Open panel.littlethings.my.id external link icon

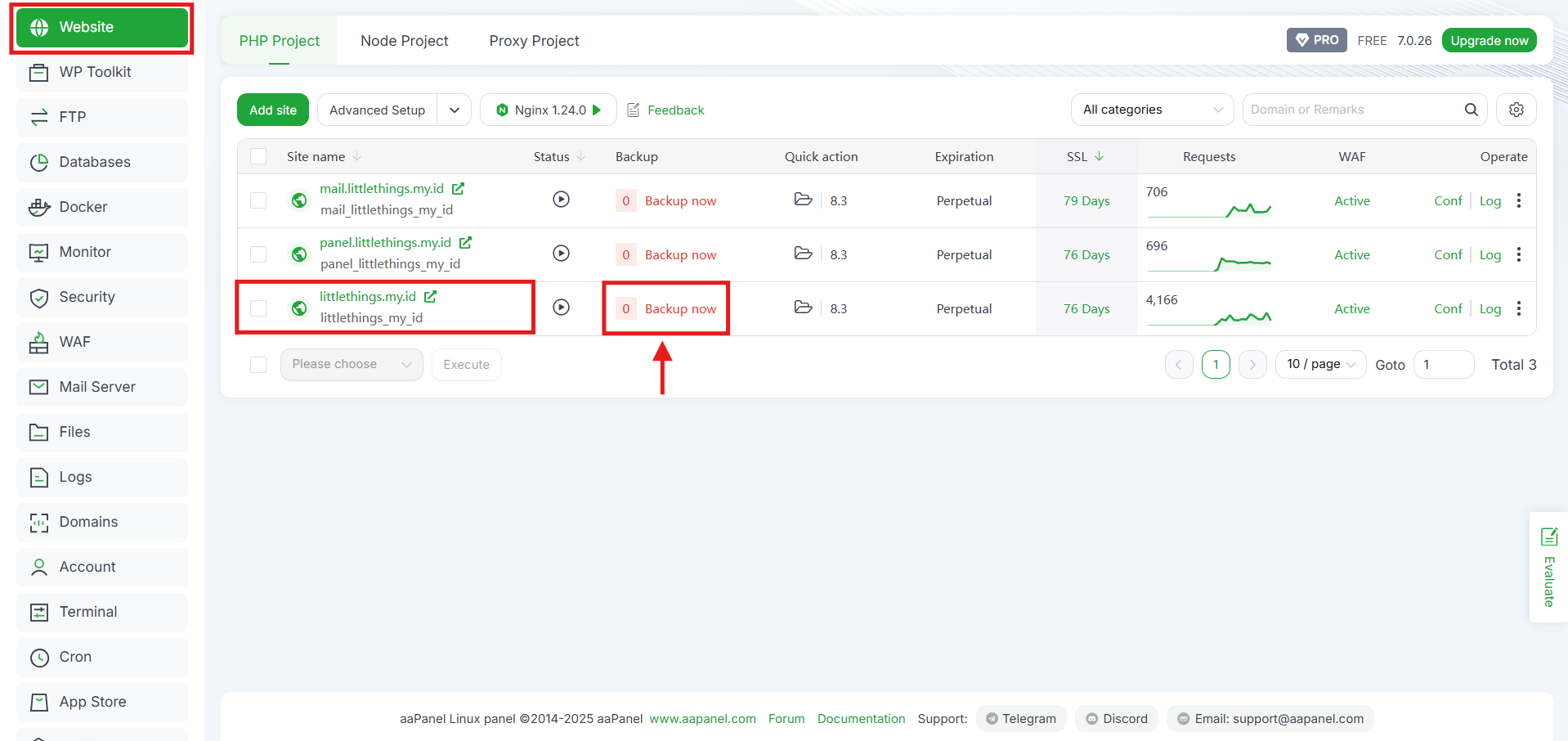click(x=466, y=243)
